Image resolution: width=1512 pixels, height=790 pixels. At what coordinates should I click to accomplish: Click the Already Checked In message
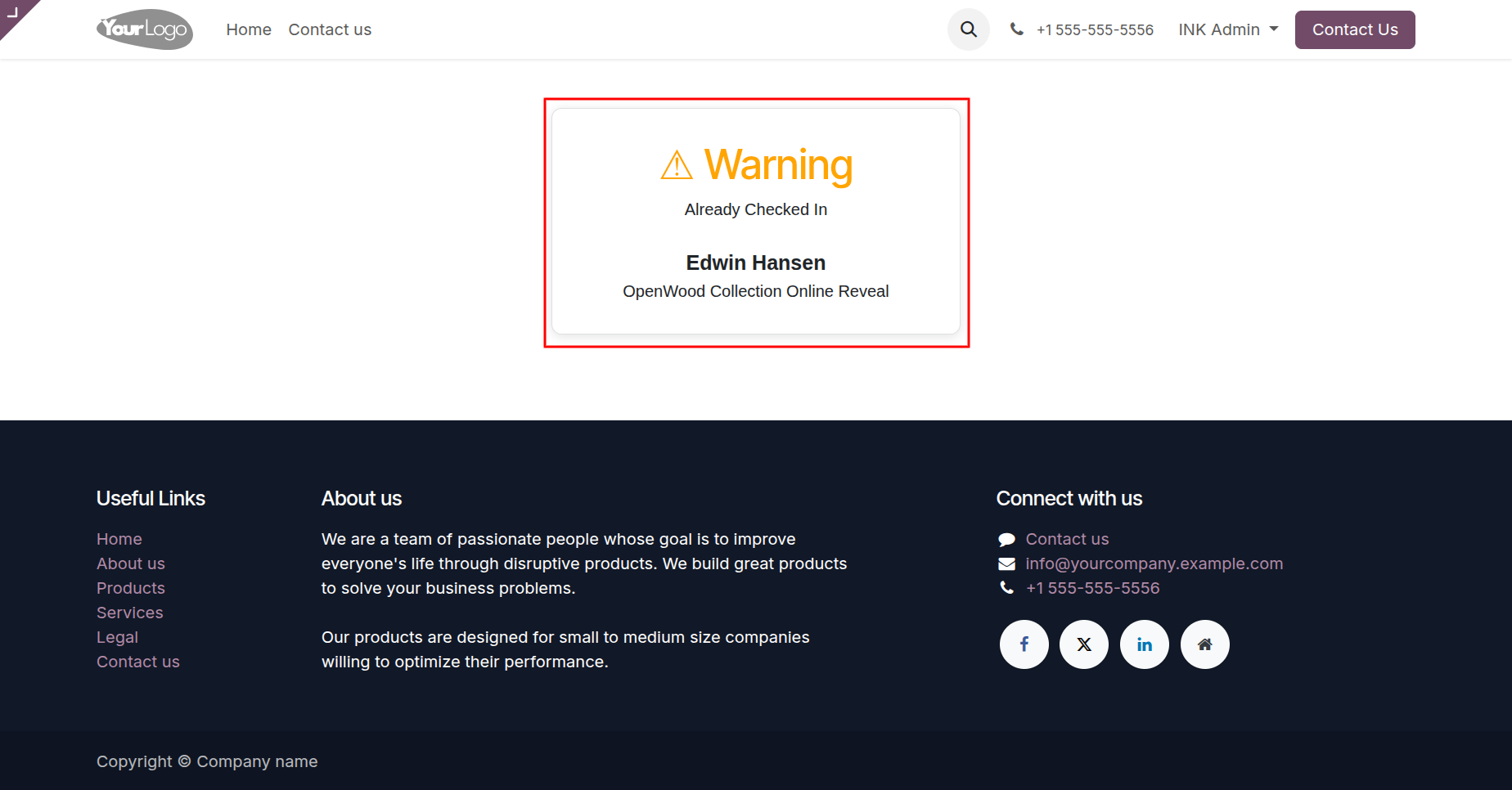(x=756, y=209)
